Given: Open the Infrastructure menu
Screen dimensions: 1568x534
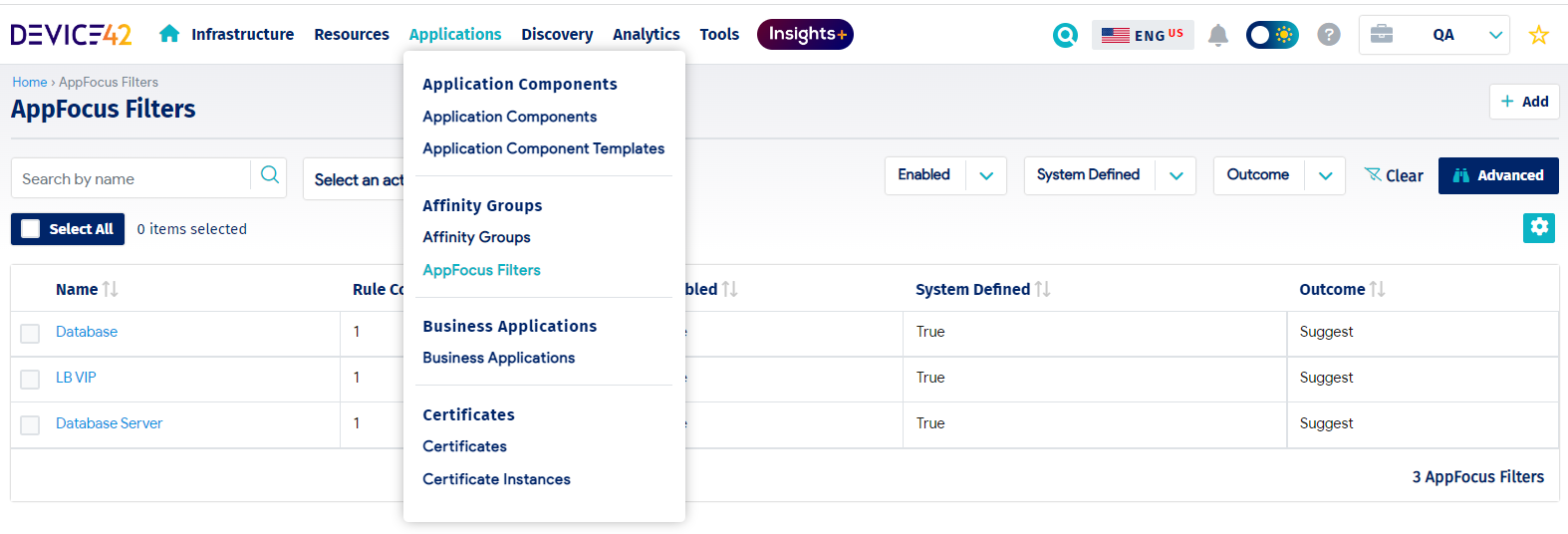Looking at the screenshot, I should click(242, 34).
